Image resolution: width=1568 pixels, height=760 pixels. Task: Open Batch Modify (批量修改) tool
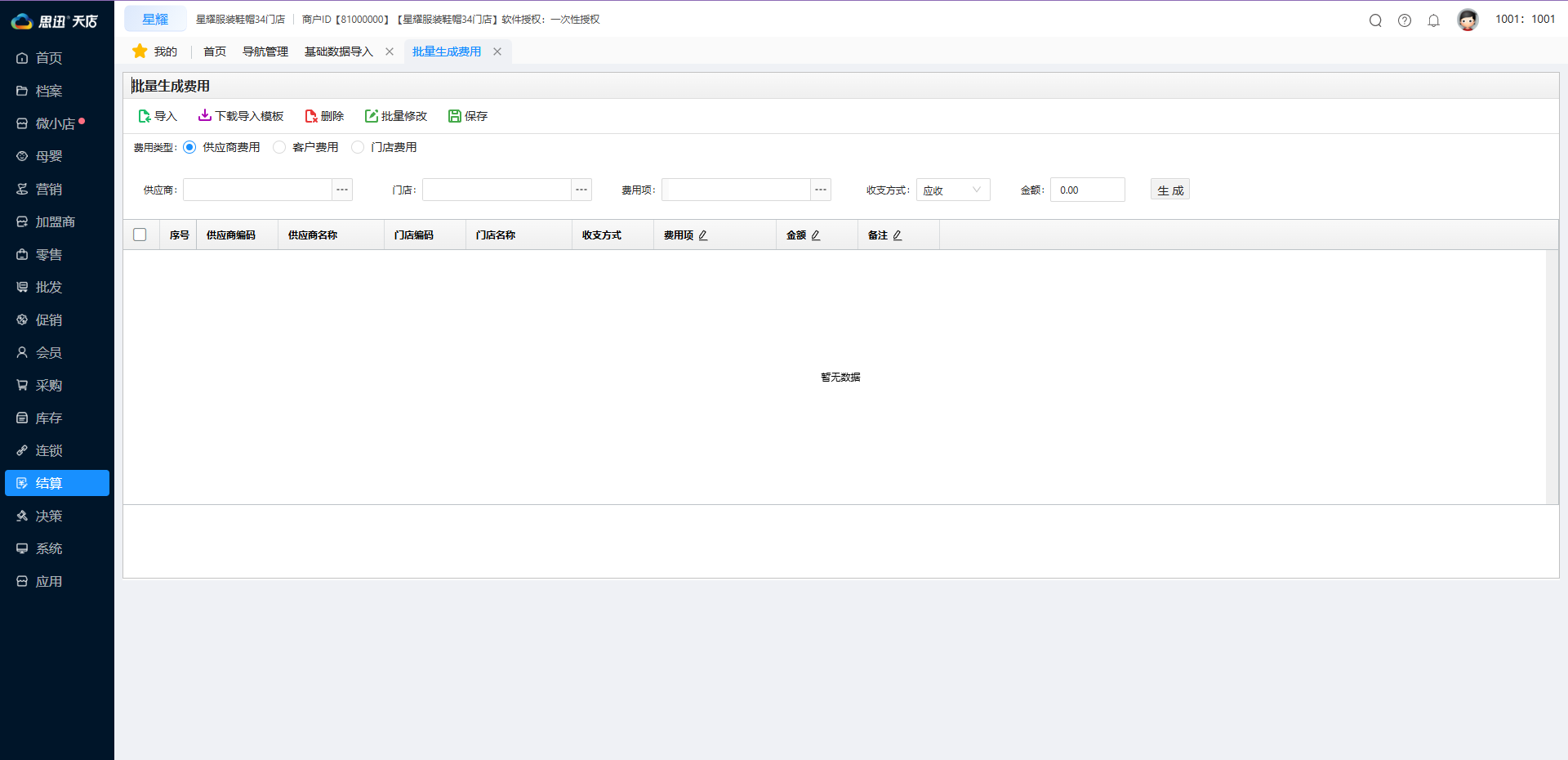coord(372,116)
